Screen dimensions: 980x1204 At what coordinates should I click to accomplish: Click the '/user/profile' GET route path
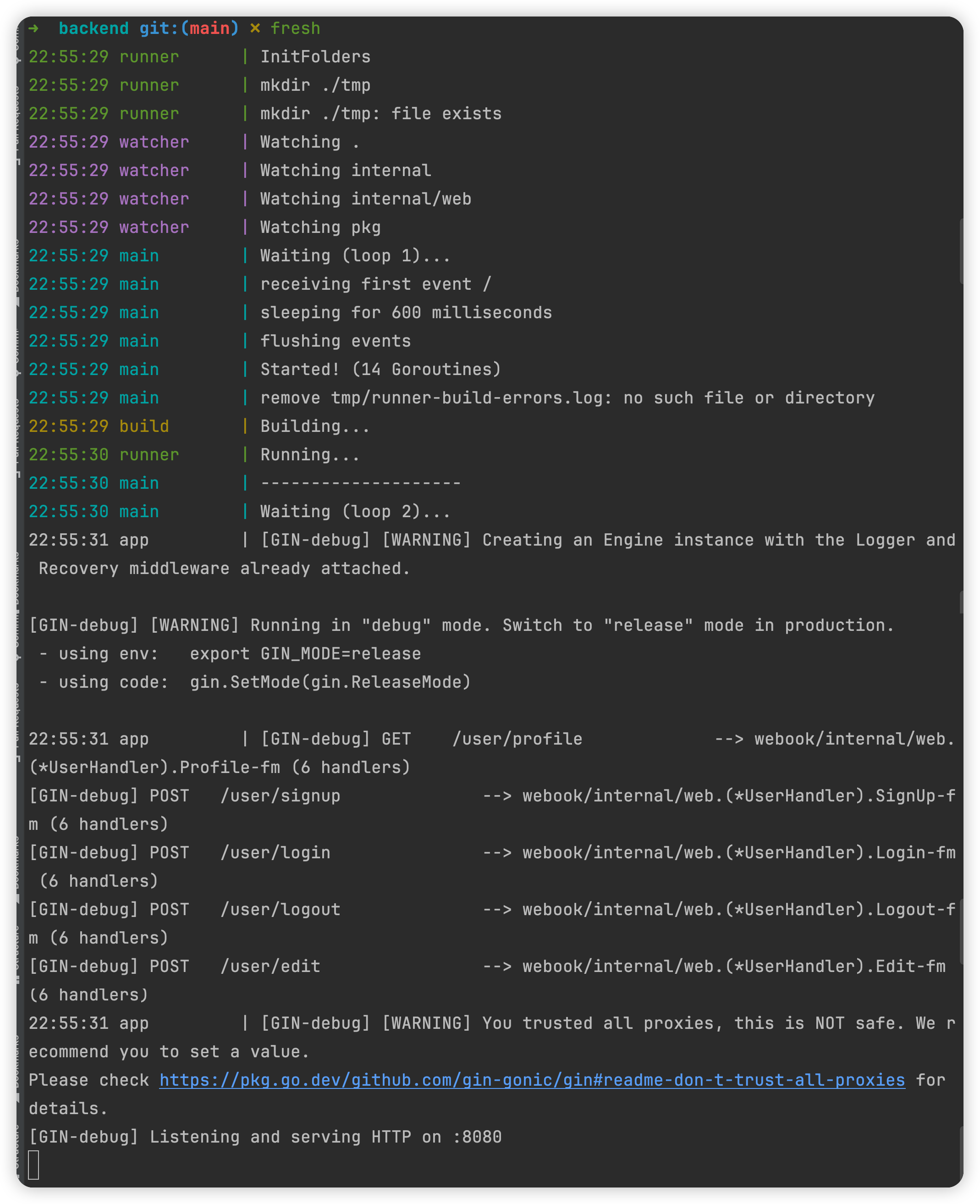pos(517,739)
